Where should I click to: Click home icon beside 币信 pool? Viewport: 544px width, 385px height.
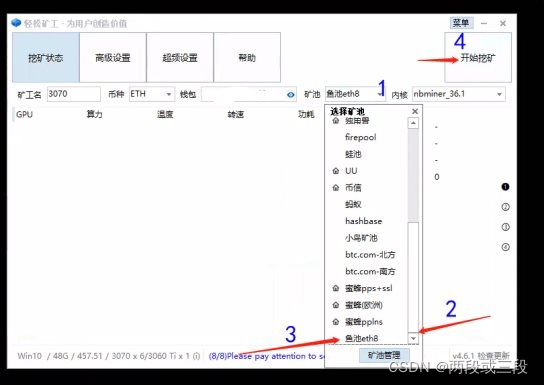point(335,188)
